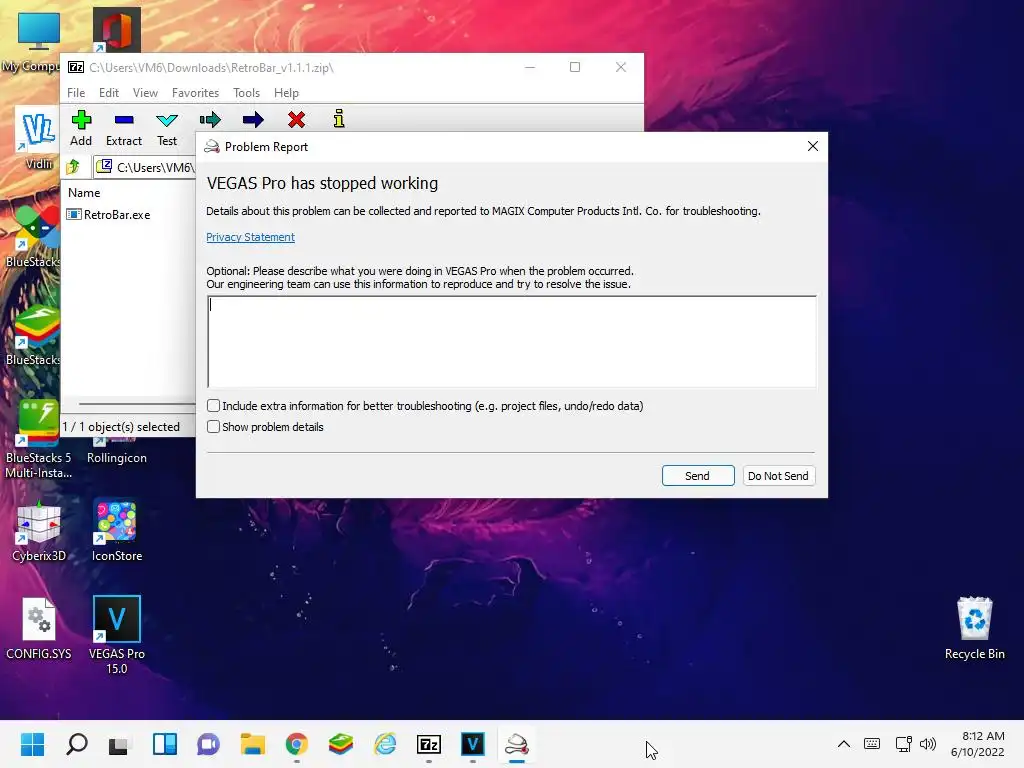Click the touch keyboard tray icon
The image size is (1024, 768).
(x=872, y=744)
